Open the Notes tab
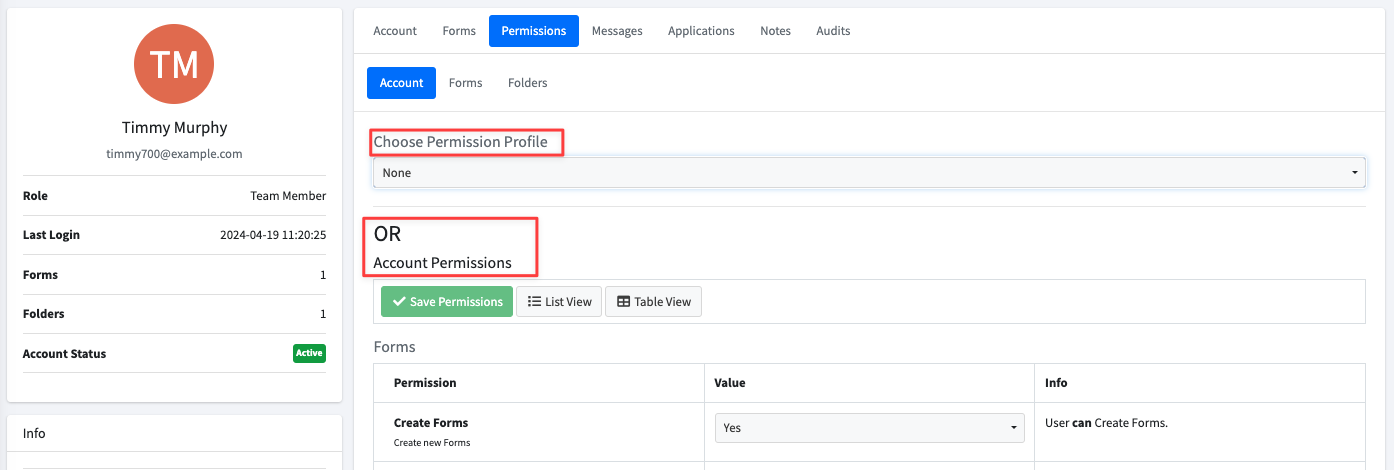The width and height of the screenshot is (1394, 470). [x=775, y=31]
